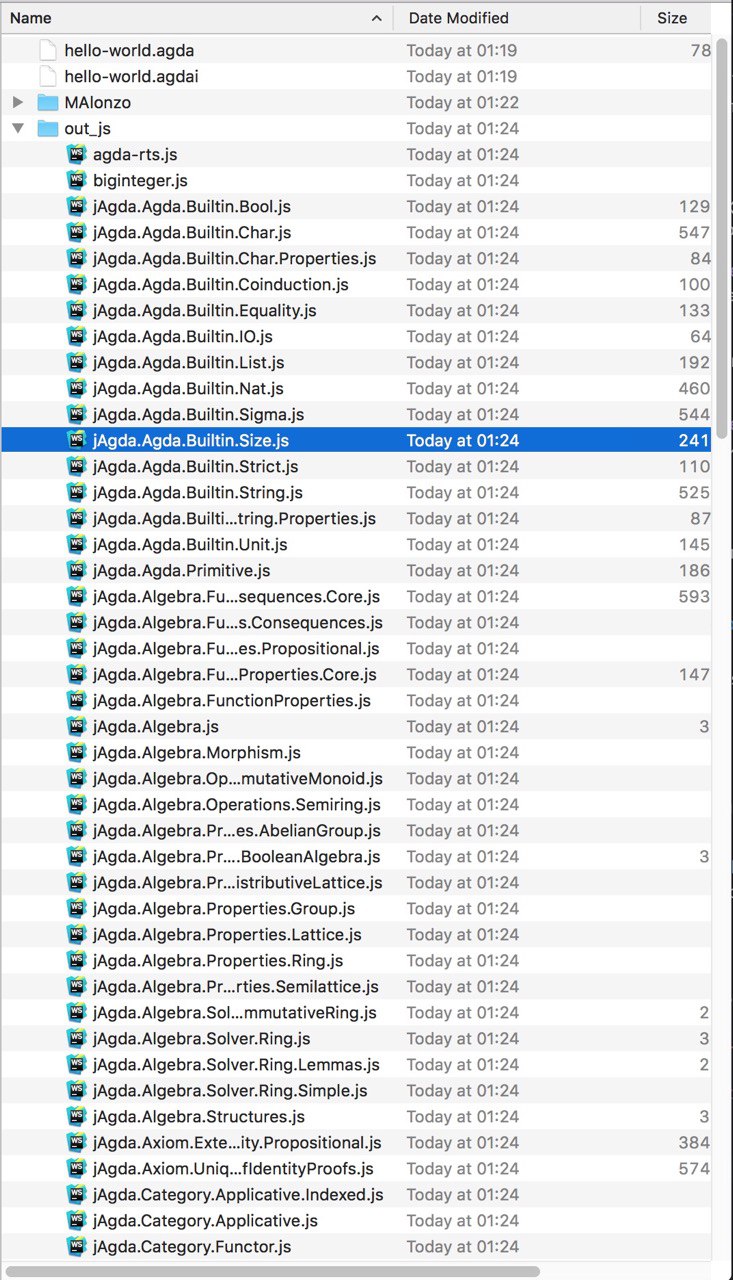733x1280 pixels.
Task: Select jAgda.Algebra.Solver.Ring.Simple.js file name
Action: (x=229, y=1090)
